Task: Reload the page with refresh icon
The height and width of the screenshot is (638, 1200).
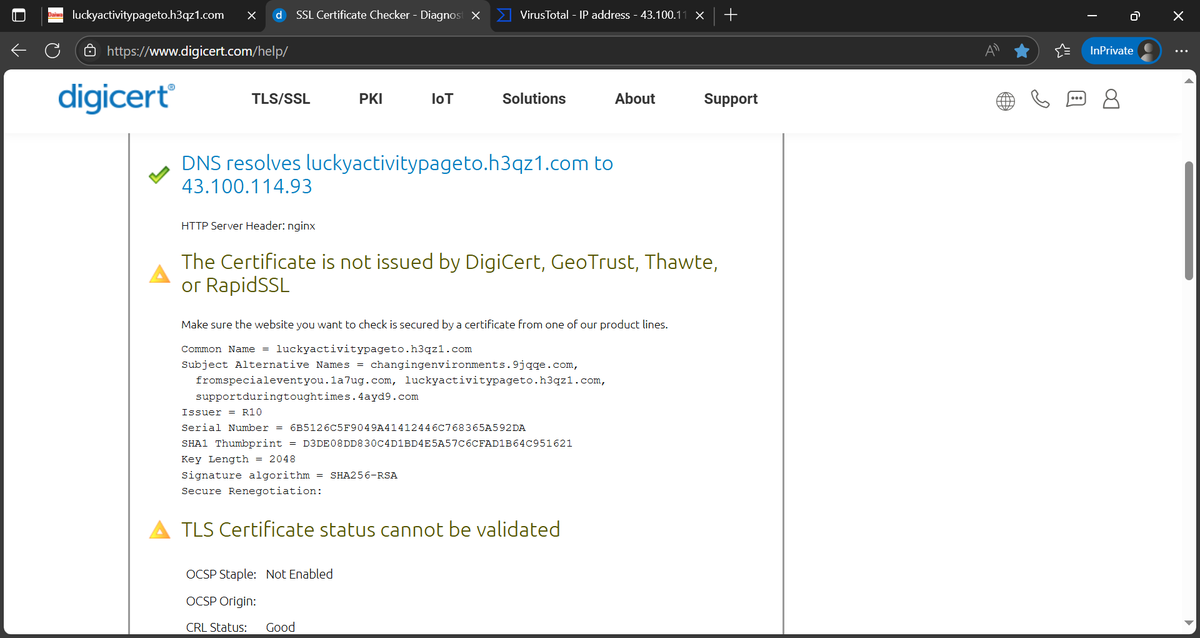Action: tap(52, 51)
